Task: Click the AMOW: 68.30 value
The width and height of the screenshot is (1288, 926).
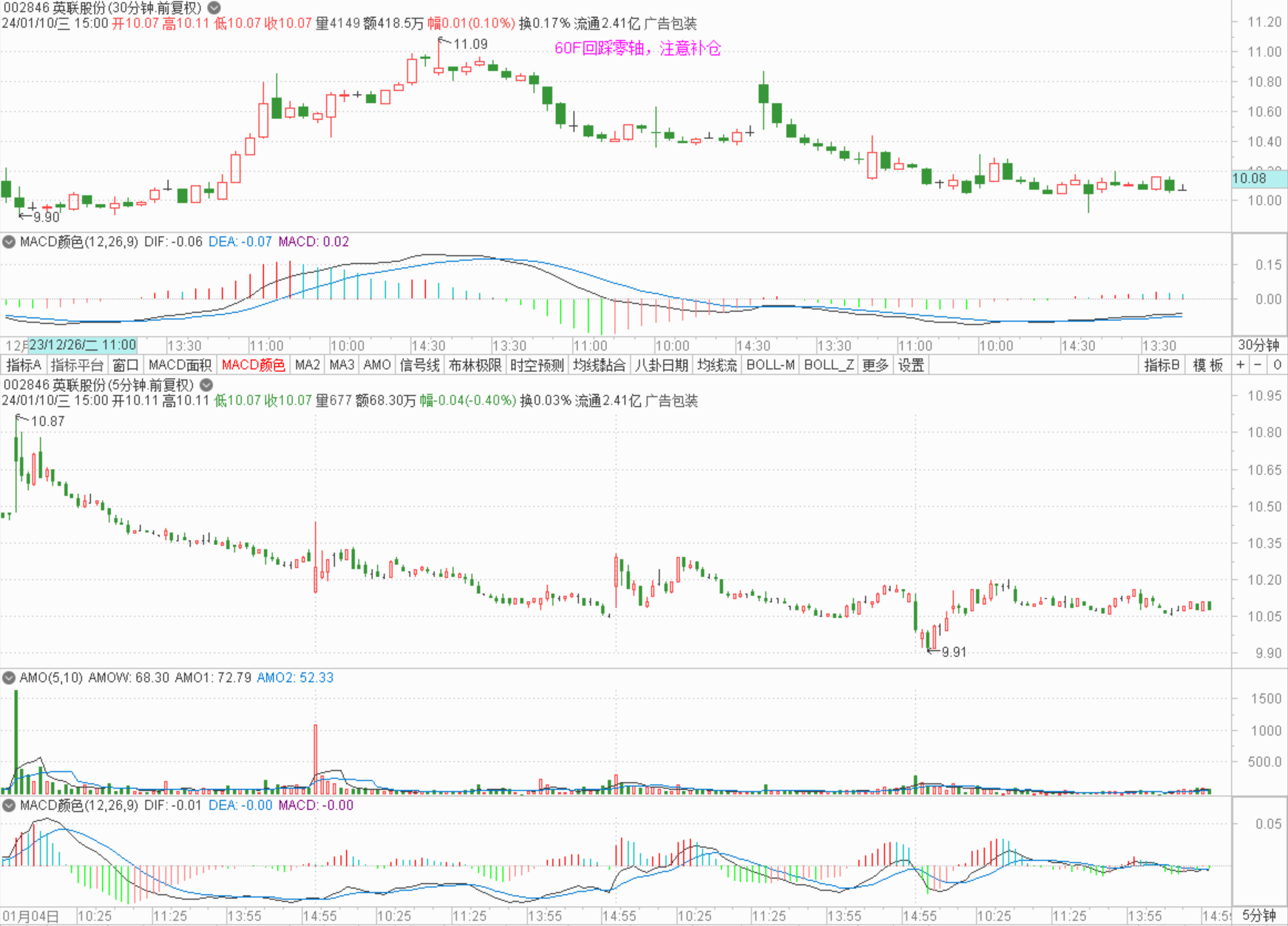Action: (129, 677)
